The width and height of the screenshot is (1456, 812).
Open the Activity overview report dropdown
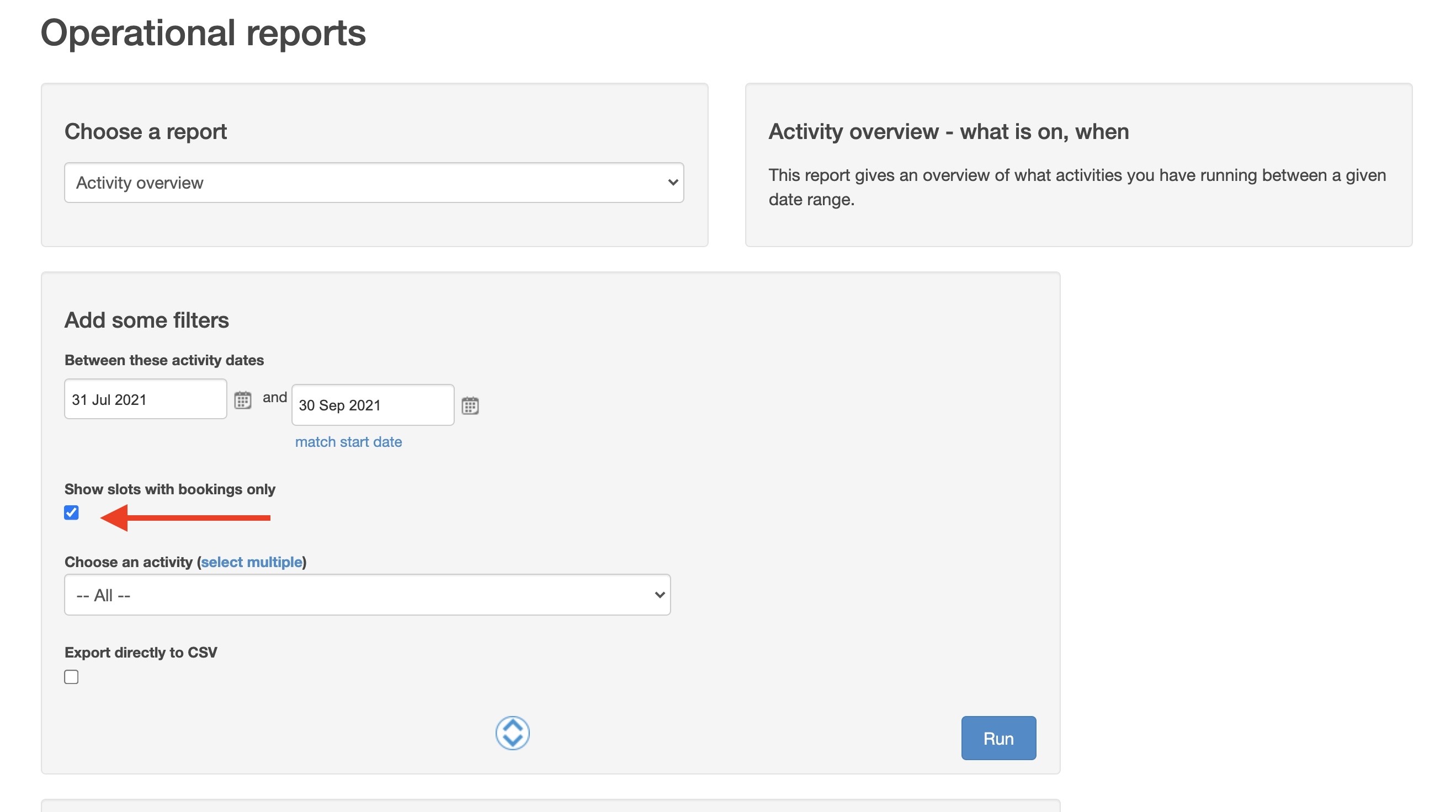pyautogui.click(x=374, y=182)
